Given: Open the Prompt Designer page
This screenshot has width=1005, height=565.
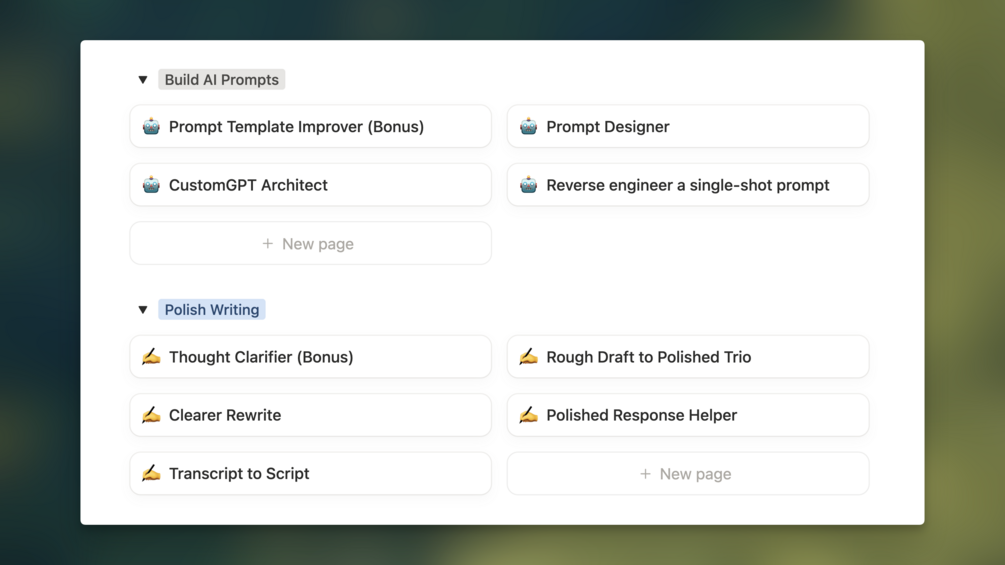Looking at the screenshot, I should pyautogui.click(x=608, y=127).
